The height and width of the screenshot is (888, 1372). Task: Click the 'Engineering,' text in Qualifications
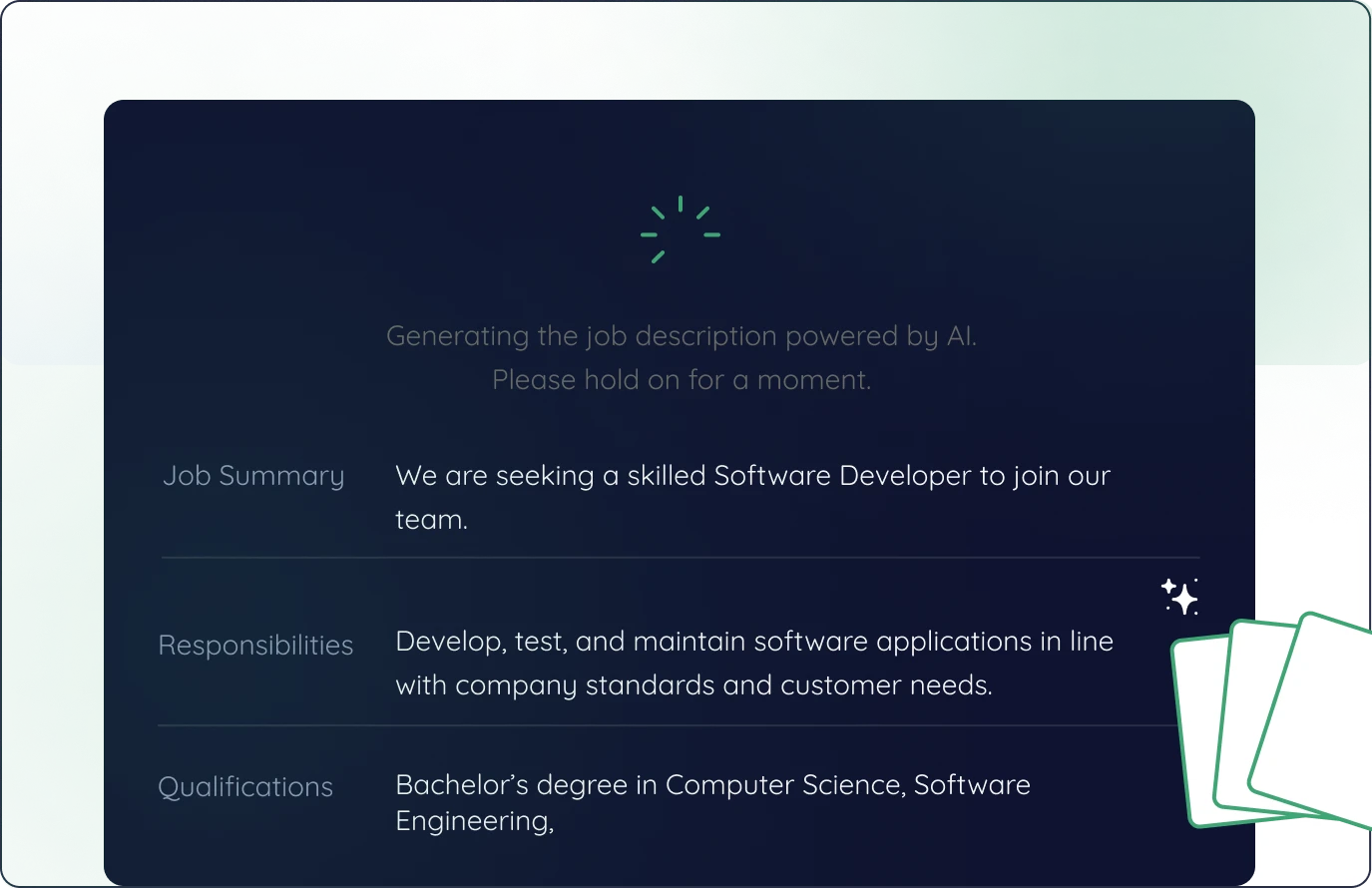pyautogui.click(x=474, y=821)
